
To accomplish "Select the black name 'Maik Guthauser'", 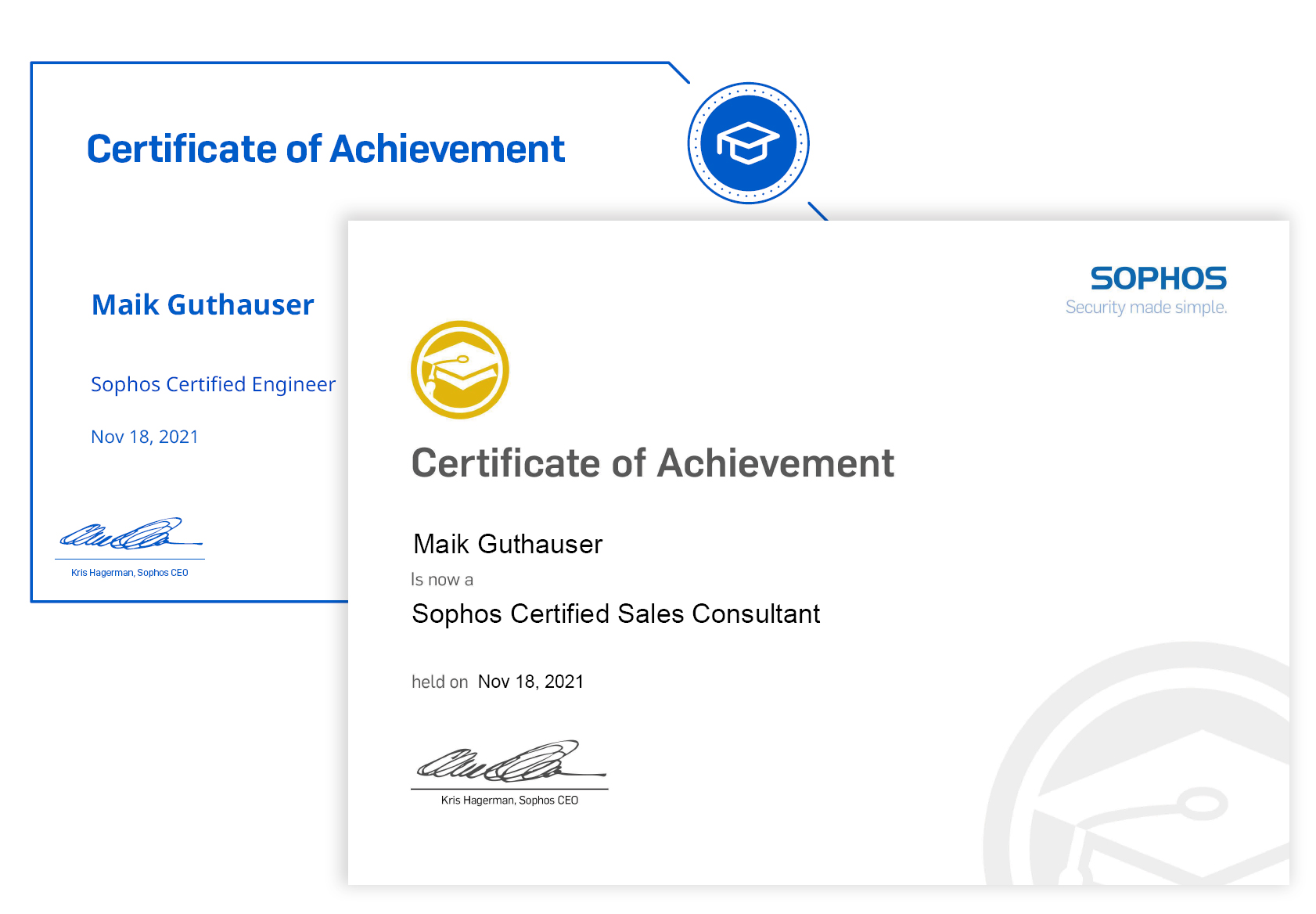I will point(508,544).
